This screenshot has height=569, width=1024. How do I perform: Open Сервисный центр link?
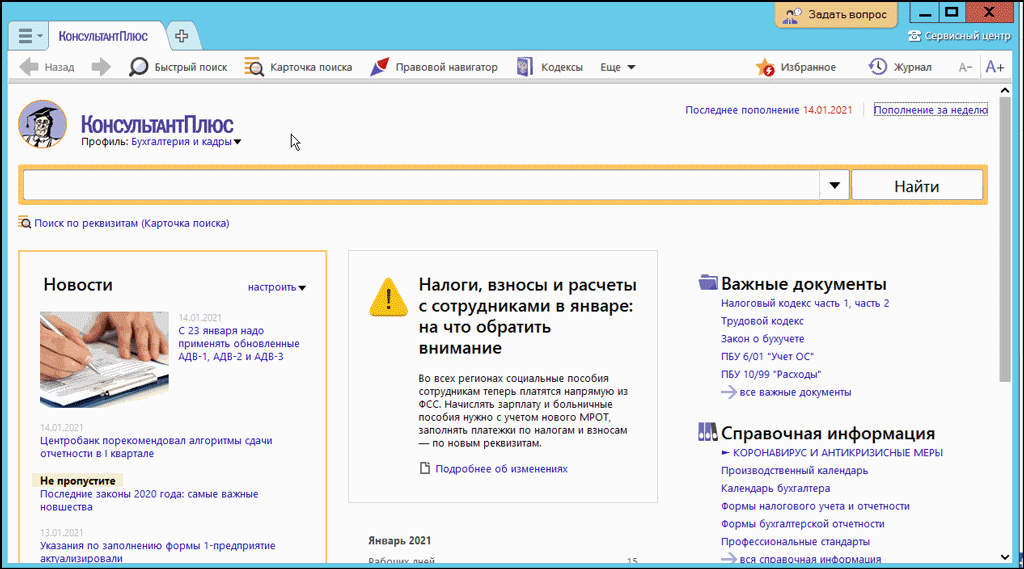[x=967, y=36]
